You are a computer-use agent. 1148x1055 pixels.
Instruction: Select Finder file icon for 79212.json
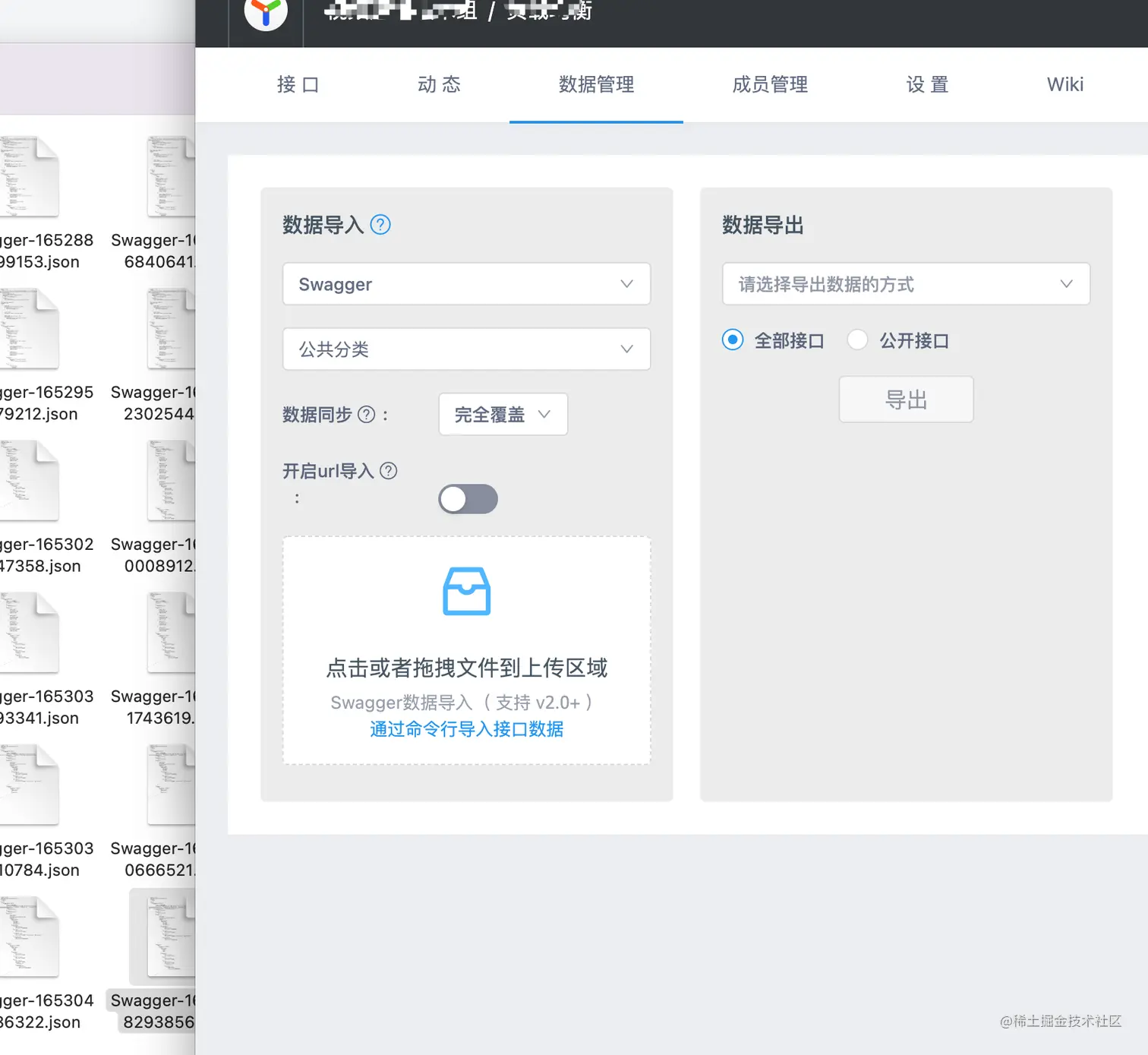(29, 329)
